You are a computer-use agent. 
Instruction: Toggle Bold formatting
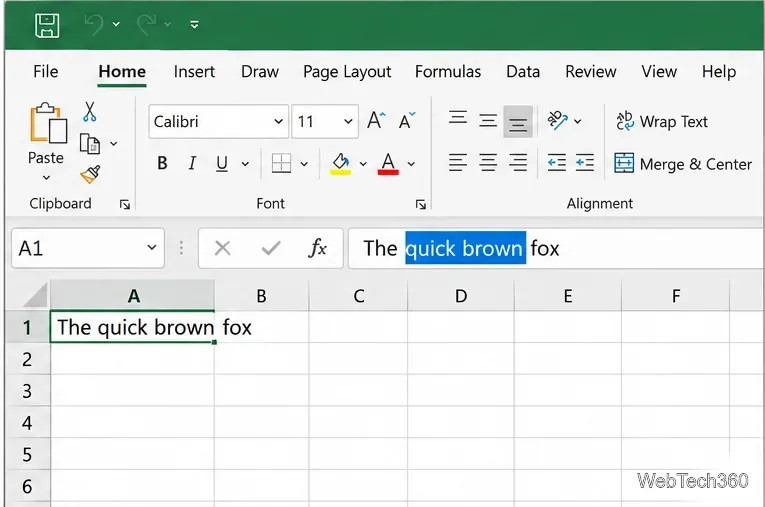click(162, 163)
